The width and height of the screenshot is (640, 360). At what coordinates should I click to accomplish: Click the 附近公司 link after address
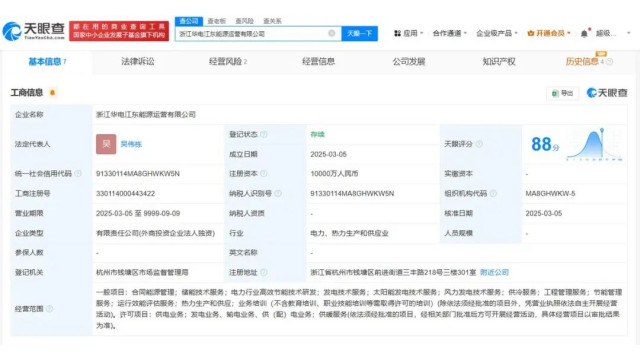[x=494, y=272]
